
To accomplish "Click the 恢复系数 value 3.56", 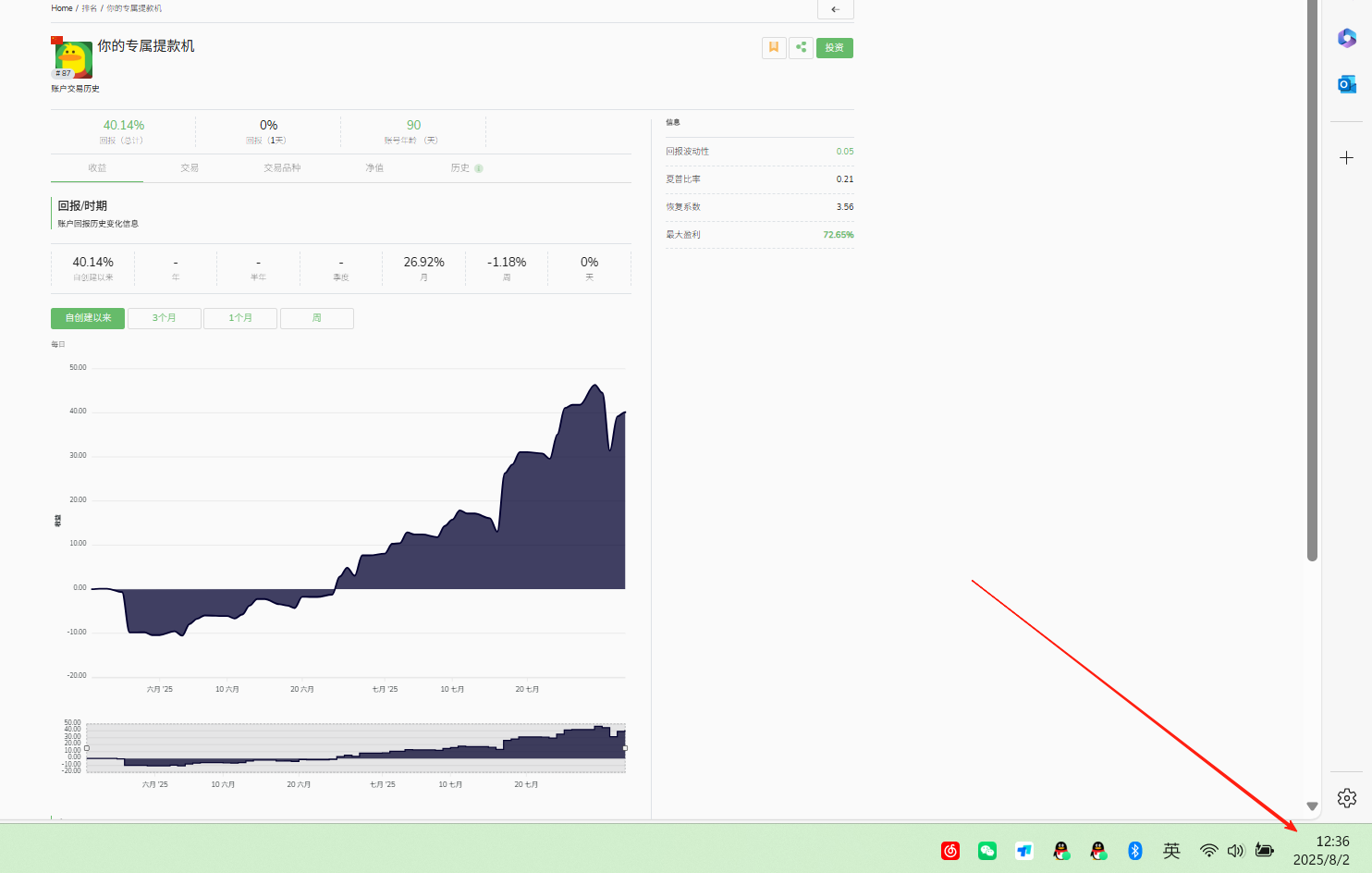I will (x=845, y=207).
